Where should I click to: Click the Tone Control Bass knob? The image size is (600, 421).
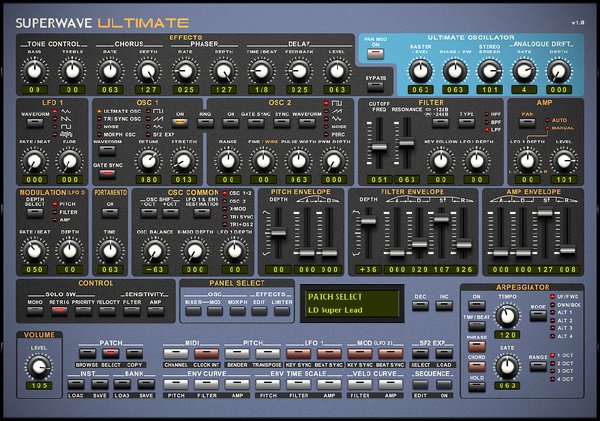click(x=34, y=71)
